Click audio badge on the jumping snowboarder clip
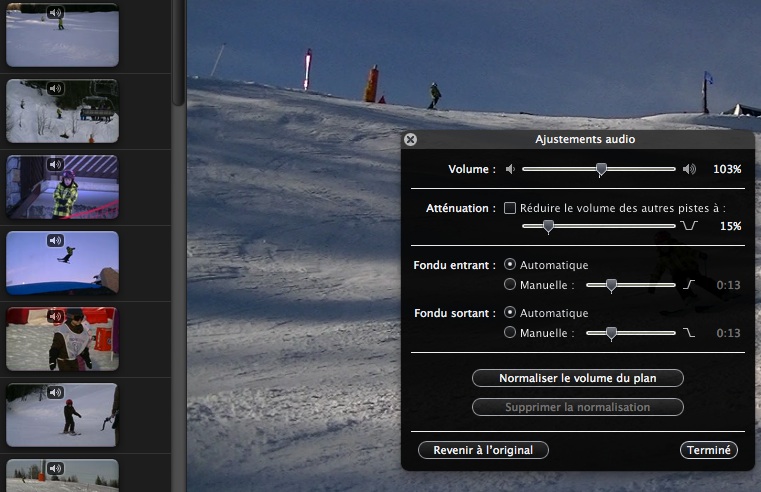 click(x=55, y=240)
